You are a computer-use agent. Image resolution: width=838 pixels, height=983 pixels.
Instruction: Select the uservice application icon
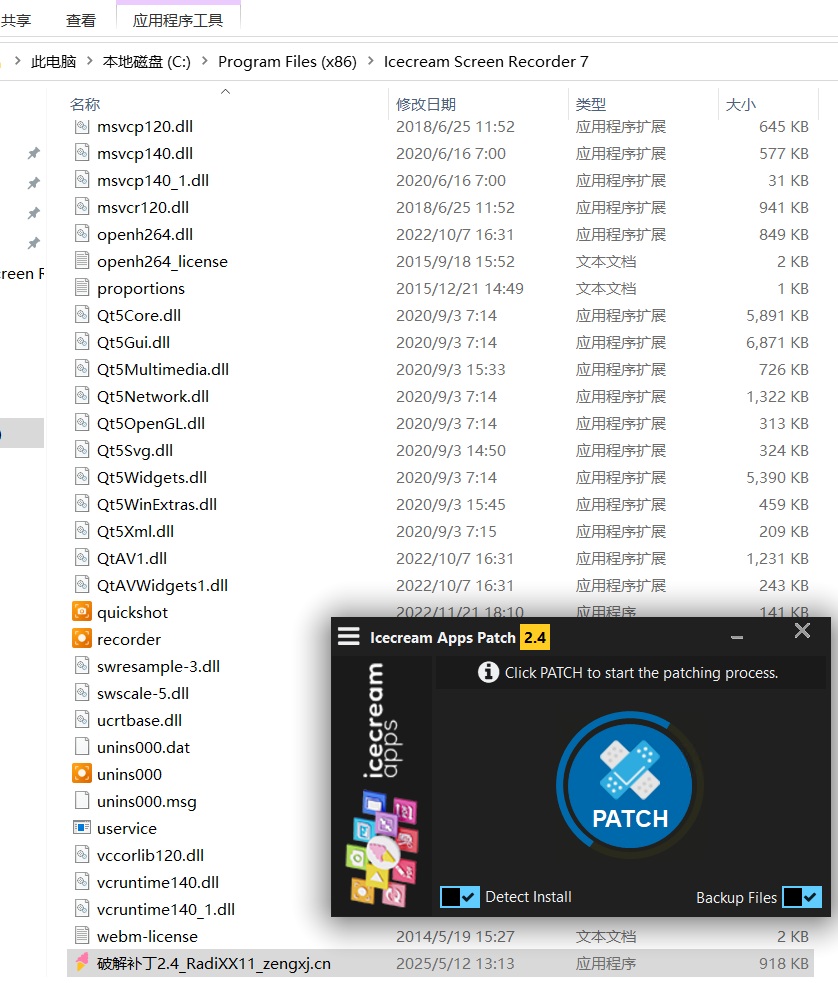[81, 828]
